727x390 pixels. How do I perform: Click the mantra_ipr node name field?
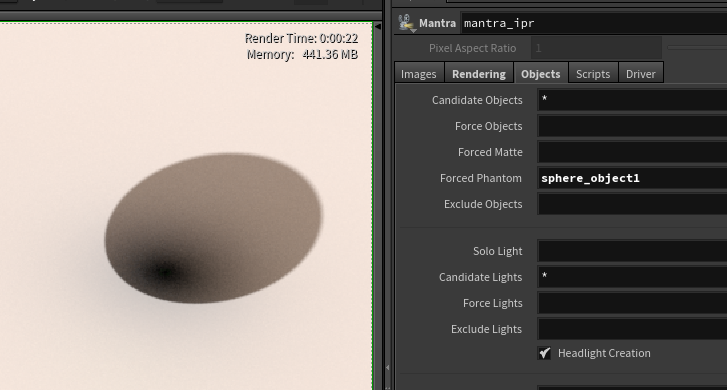(593, 23)
